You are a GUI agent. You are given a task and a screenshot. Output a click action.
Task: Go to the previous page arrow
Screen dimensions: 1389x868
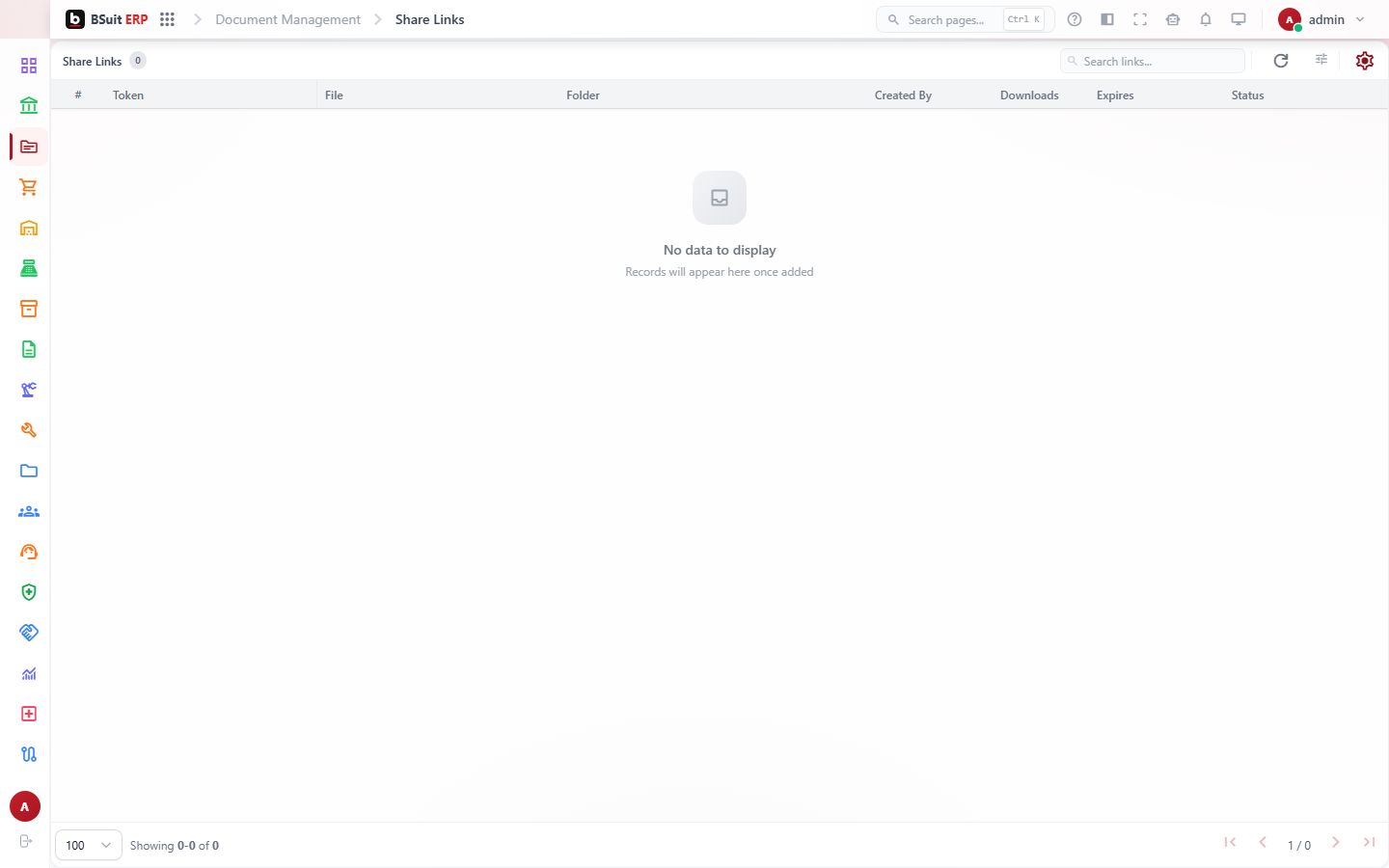tap(1263, 843)
